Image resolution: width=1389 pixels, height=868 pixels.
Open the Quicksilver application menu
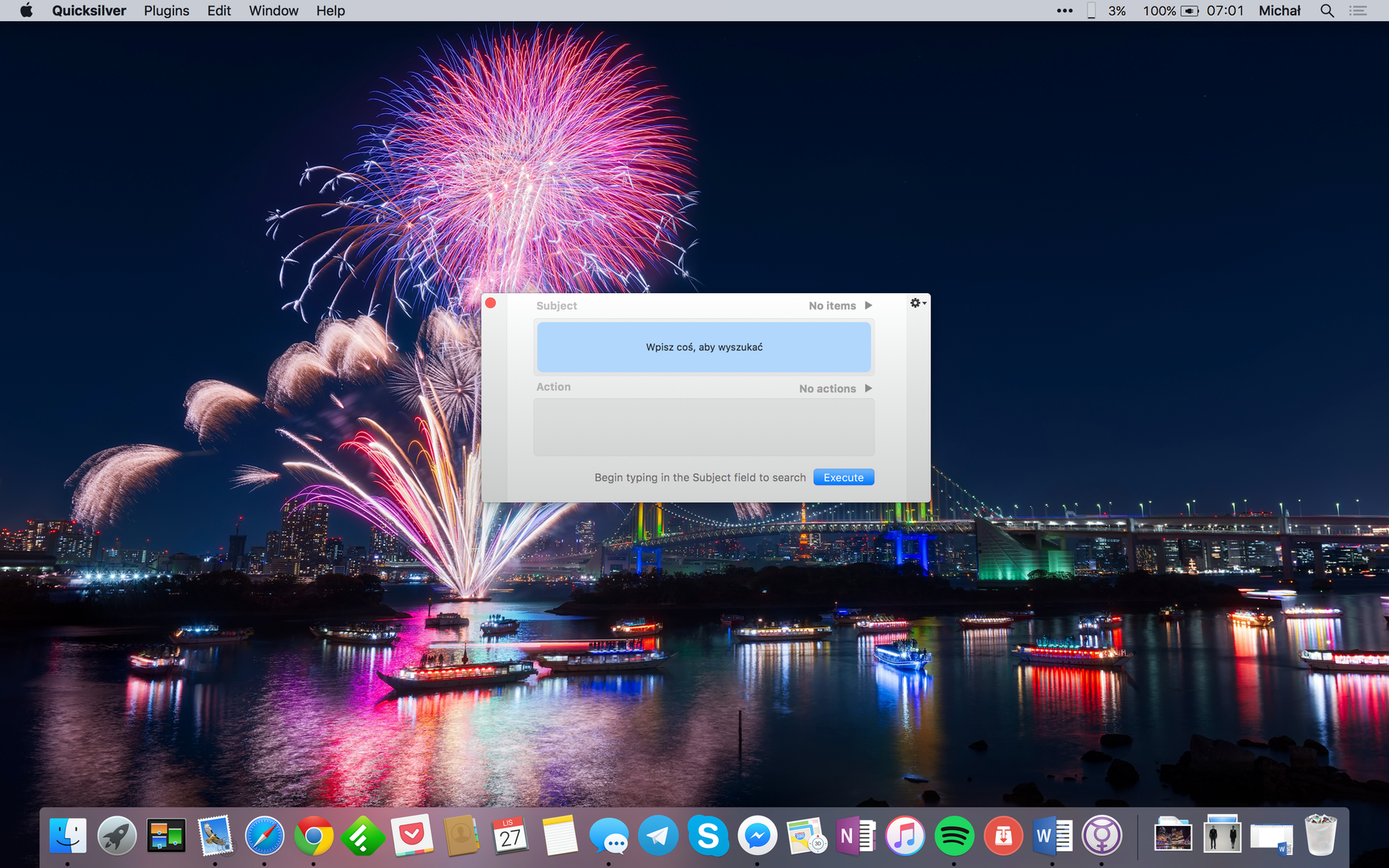pos(89,10)
